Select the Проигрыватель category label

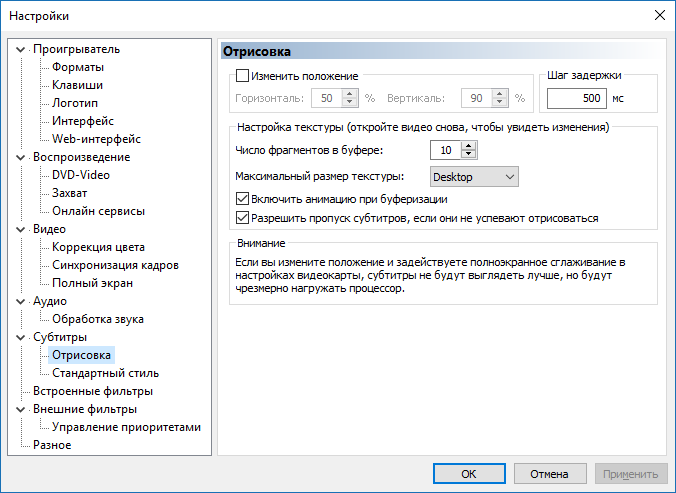point(77,50)
